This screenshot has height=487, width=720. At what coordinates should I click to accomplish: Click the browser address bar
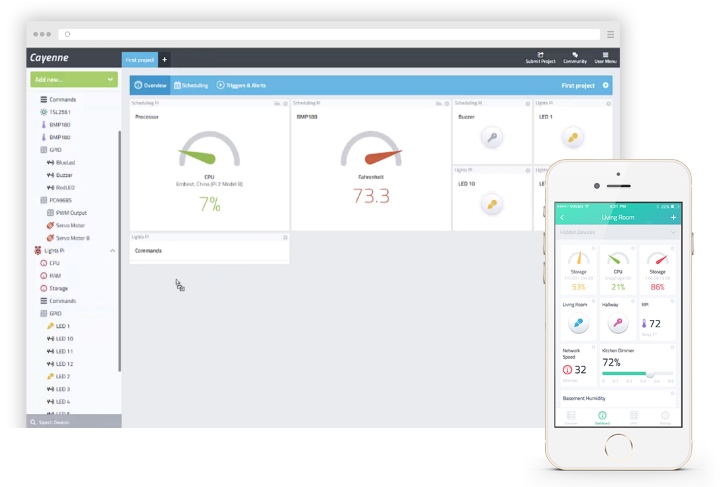tap(329, 34)
